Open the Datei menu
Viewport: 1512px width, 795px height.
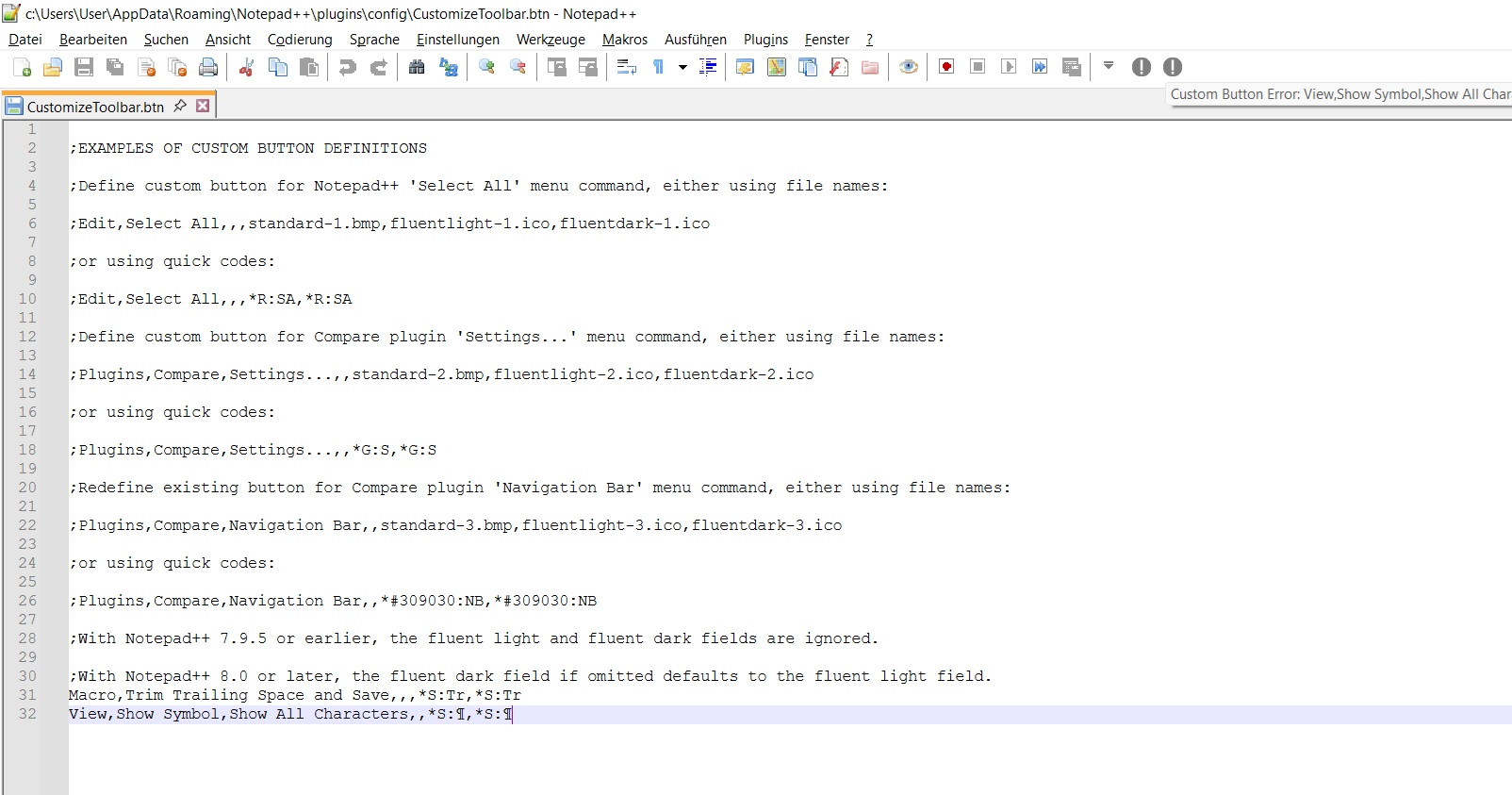point(25,40)
